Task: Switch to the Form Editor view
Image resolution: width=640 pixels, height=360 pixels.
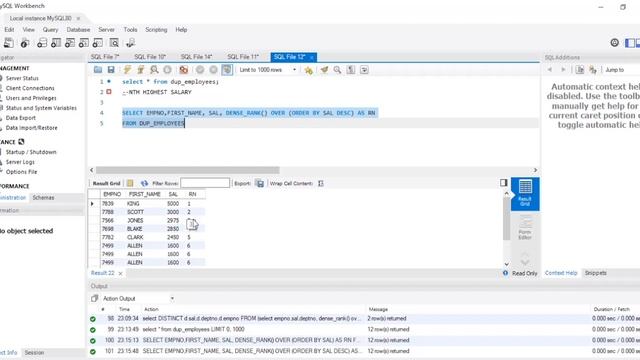Action: pyautogui.click(x=525, y=228)
